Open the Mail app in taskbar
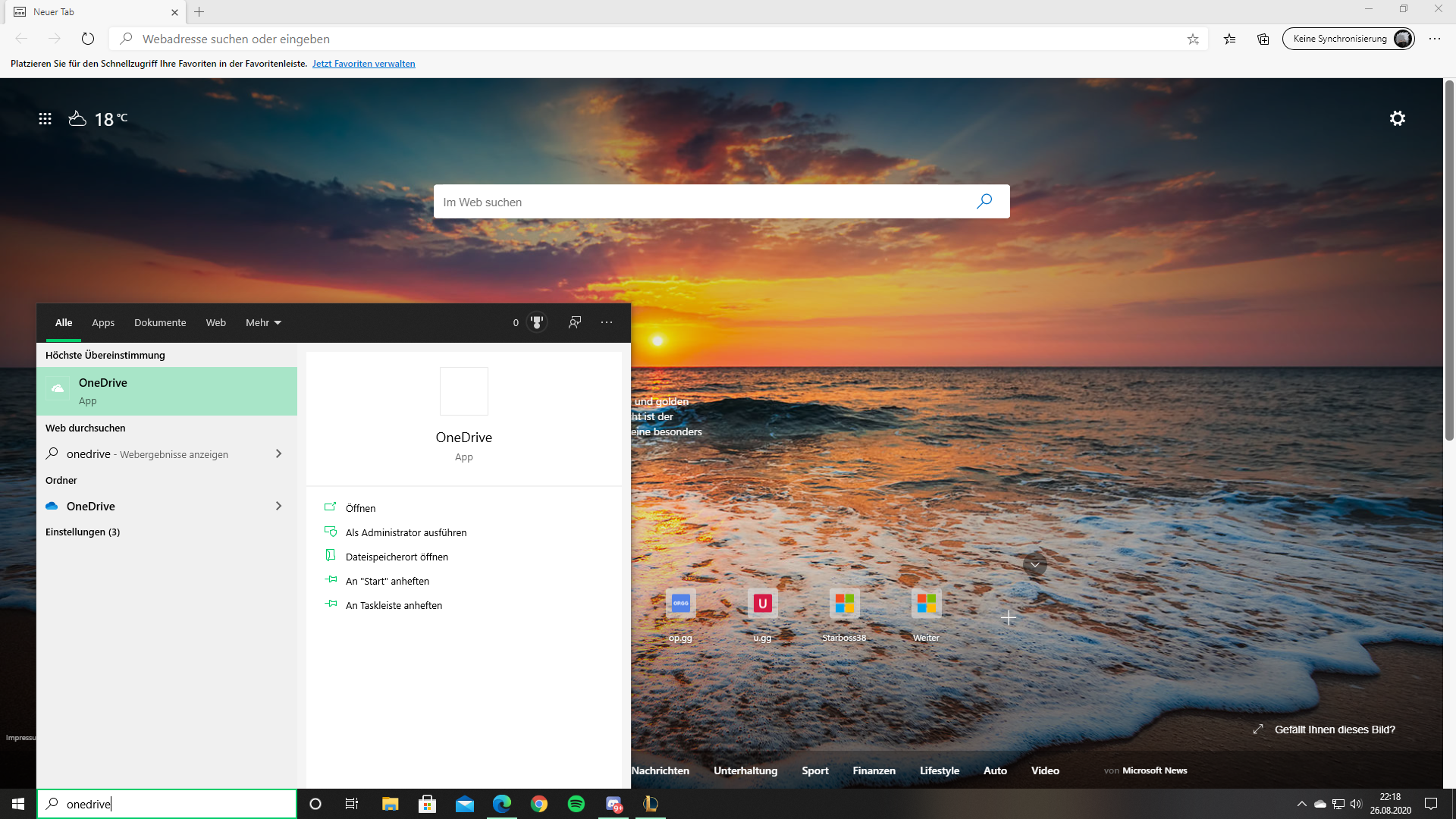Image resolution: width=1456 pixels, height=819 pixels. point(464,804)
